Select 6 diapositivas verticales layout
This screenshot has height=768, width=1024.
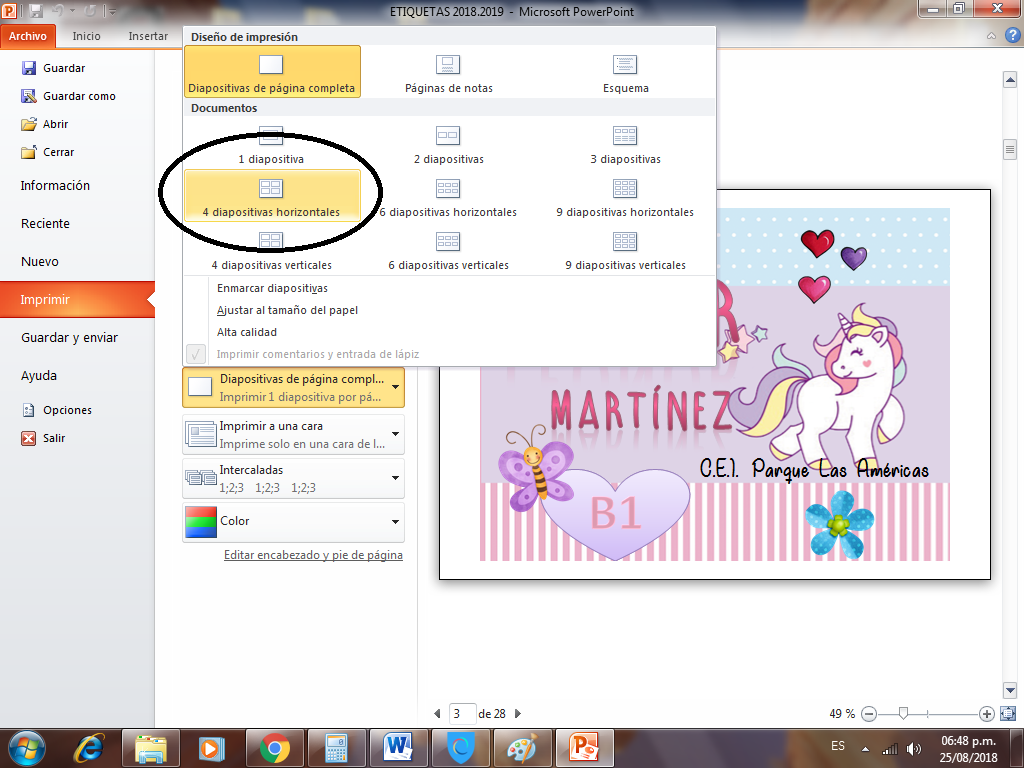point(449,249)
